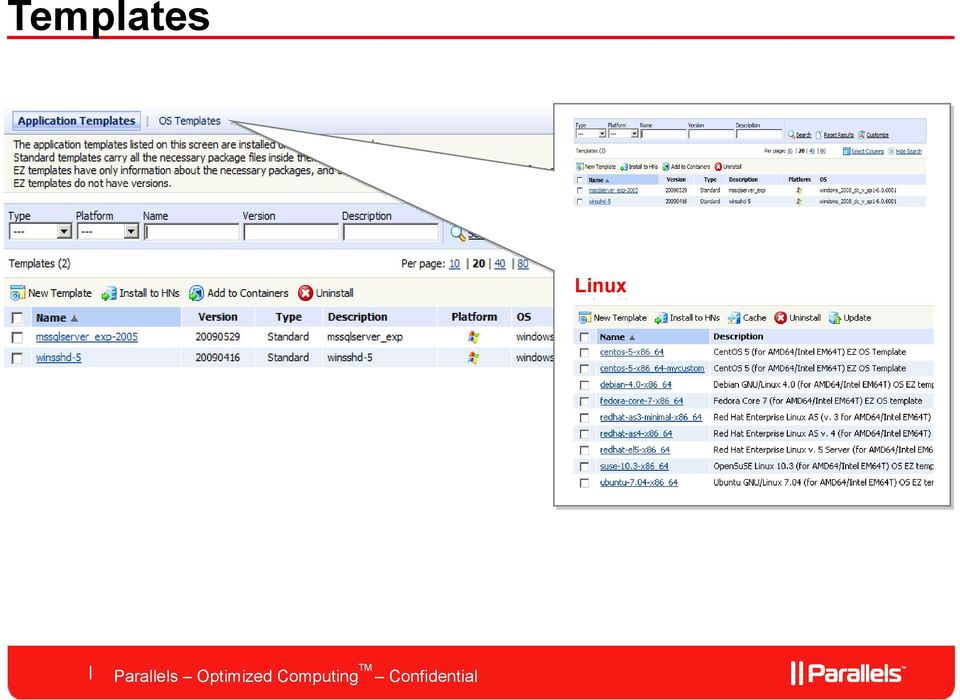Open the debian-4.0-x86_64 template link
960x700 pixels.
click(636, 385)
